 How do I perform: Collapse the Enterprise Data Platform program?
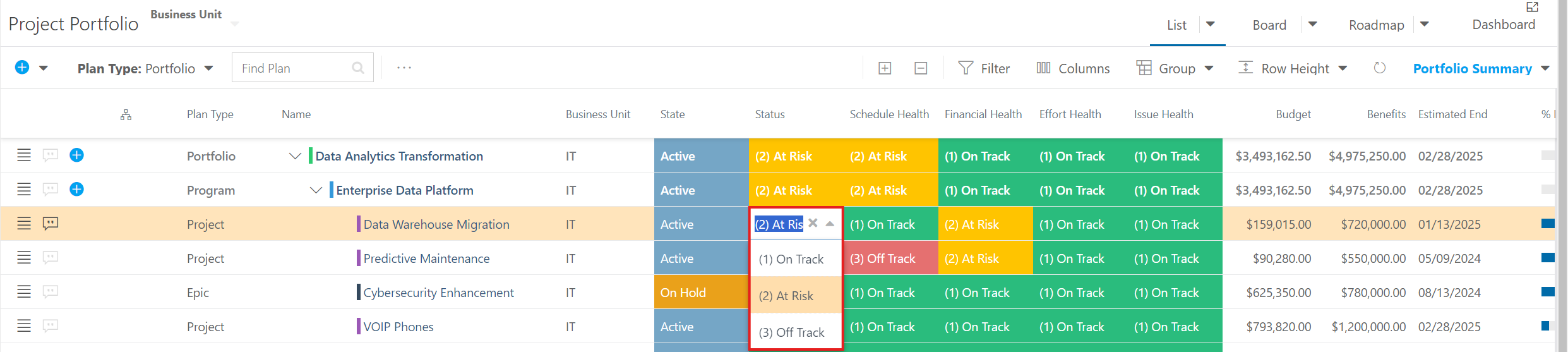[x=316, y=190]
